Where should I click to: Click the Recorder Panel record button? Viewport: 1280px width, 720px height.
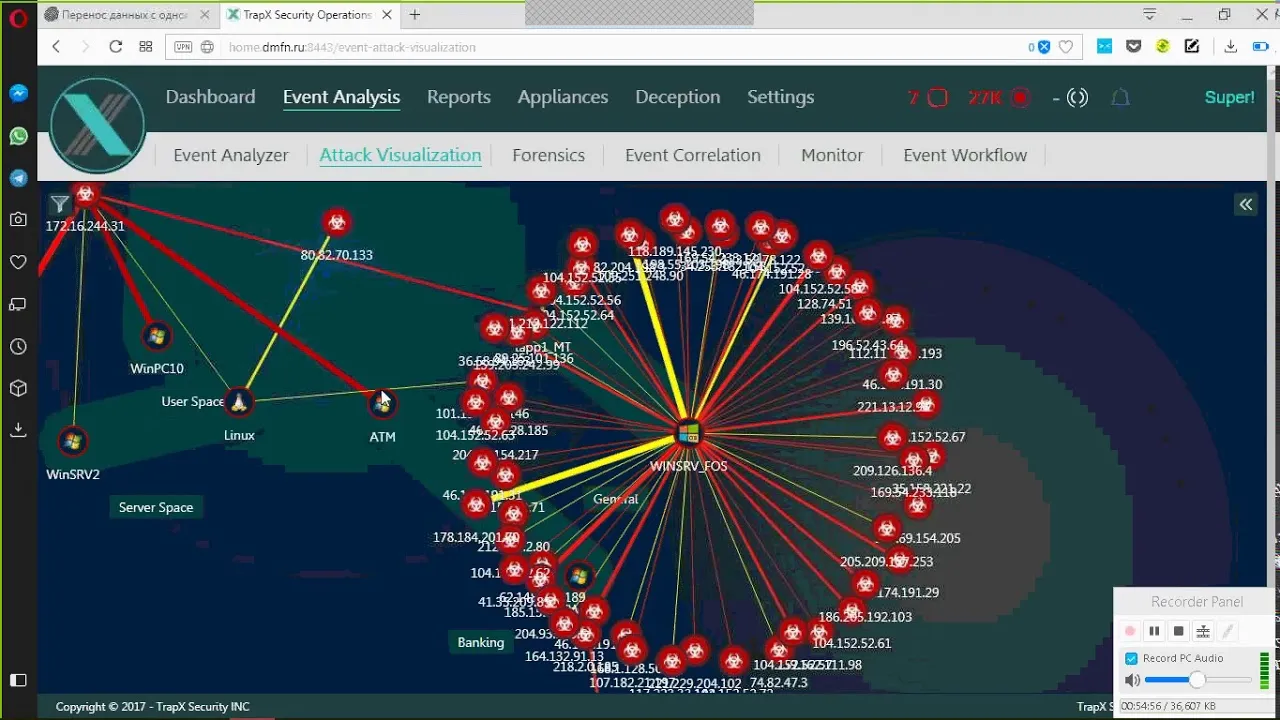(x=1130, y=631)
